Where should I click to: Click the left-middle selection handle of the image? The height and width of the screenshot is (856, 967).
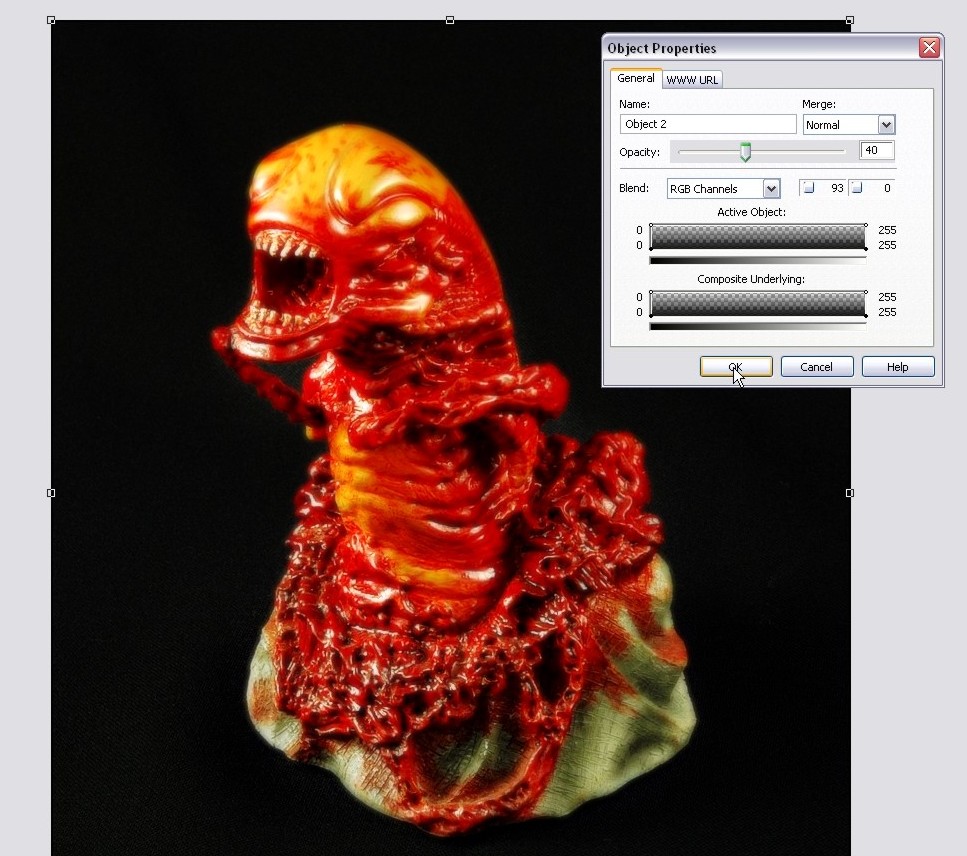51,493
